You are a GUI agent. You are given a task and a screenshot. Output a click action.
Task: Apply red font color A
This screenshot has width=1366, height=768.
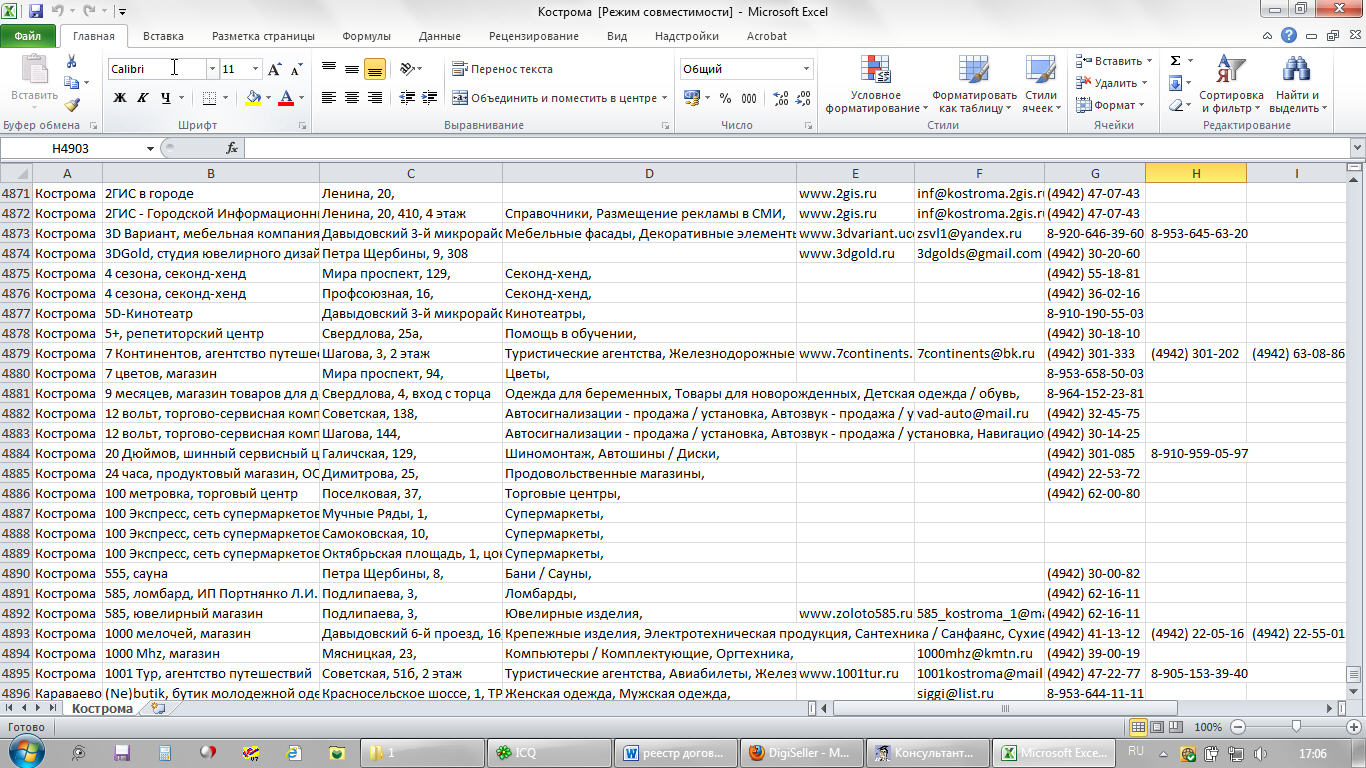286,98
